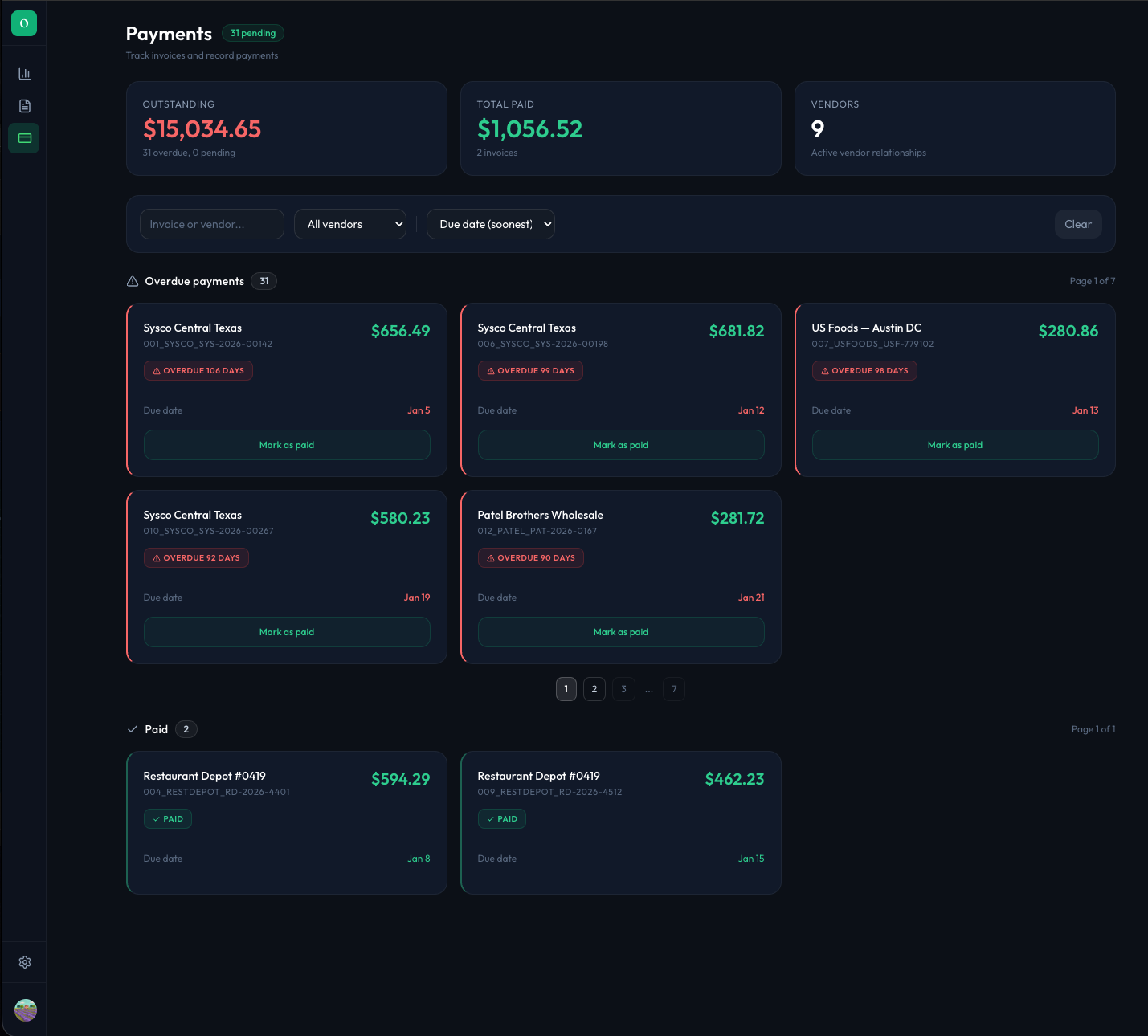Click the Jan 21 due date
The width and height of the screenshot is (1148, 1036).
[x=751, y=598]
